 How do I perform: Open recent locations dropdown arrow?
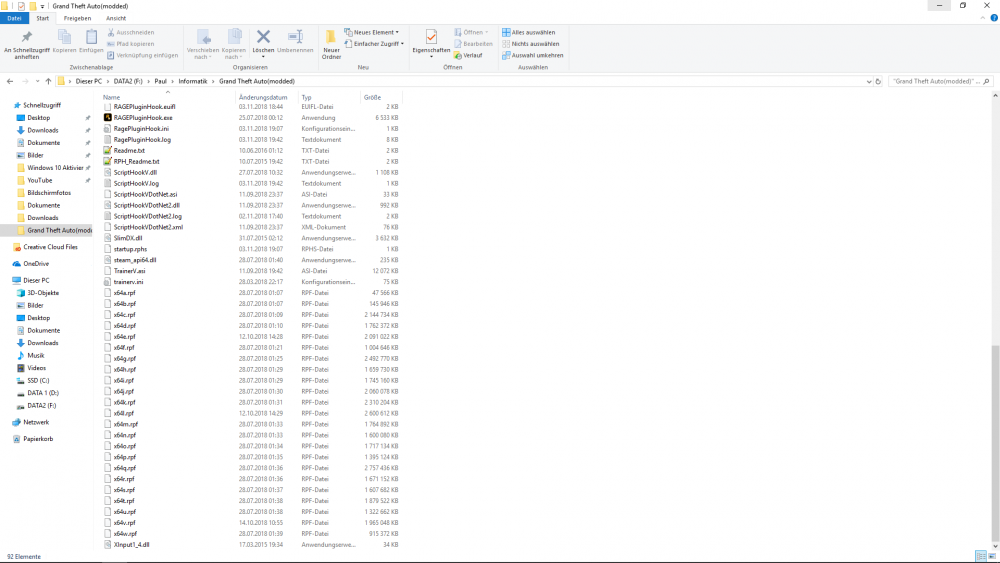click(37, 81)
